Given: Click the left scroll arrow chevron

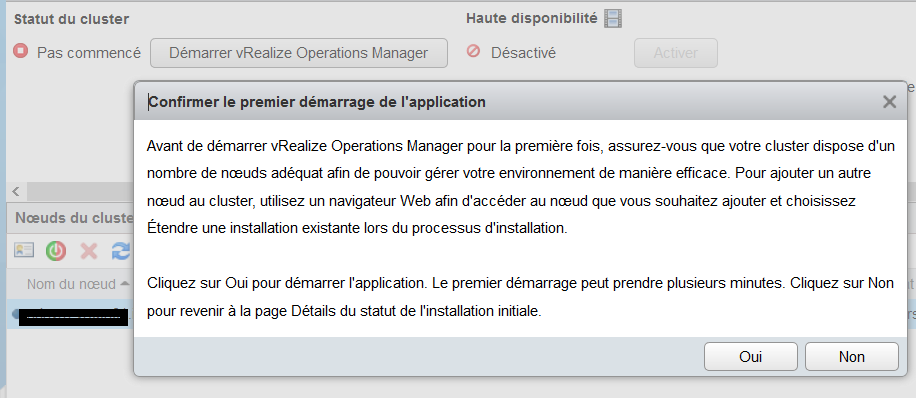Looking at the screenshot, I should pyautogui.click(x=16, y=191).
